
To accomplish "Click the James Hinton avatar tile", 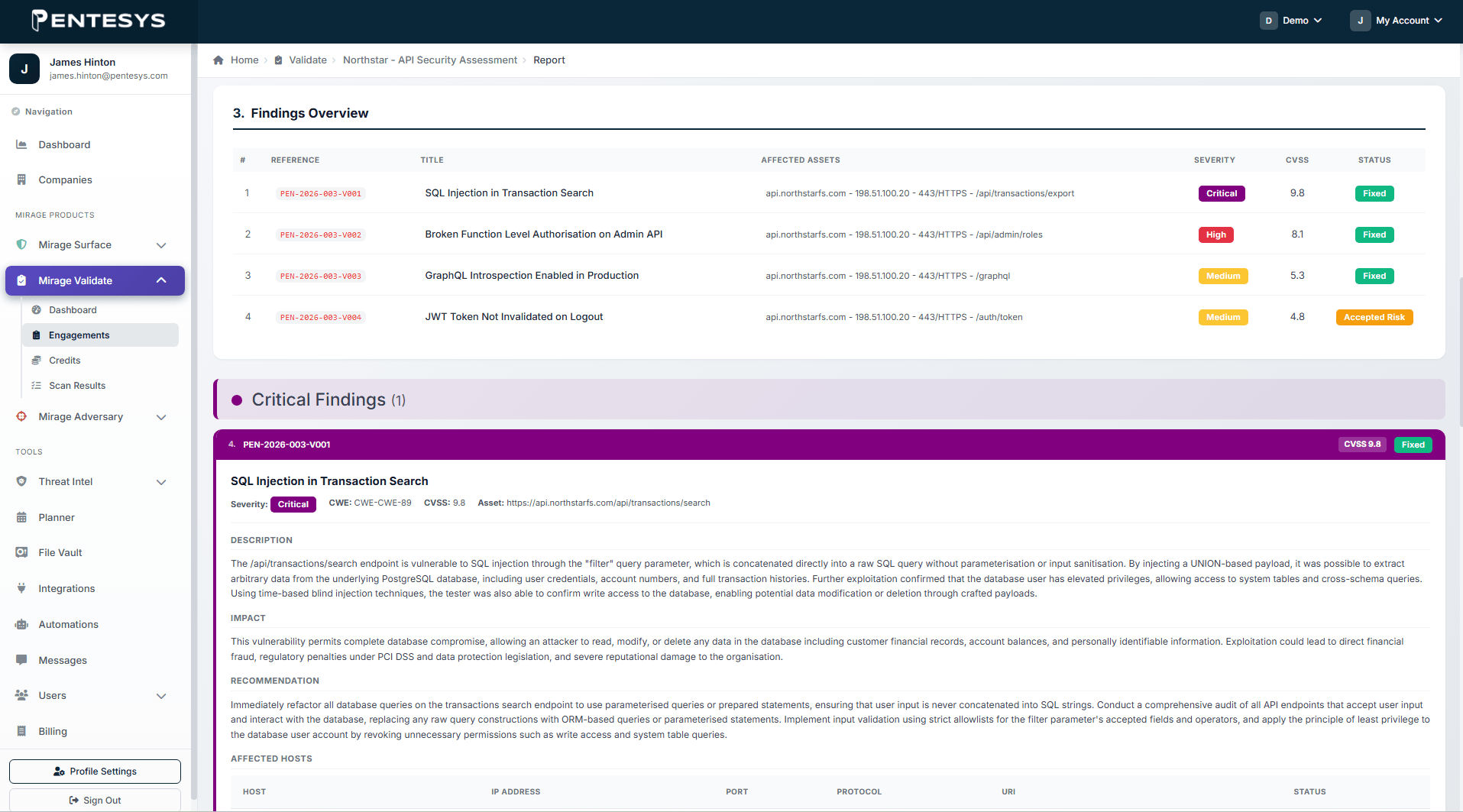I will click(x=24, y=69).
